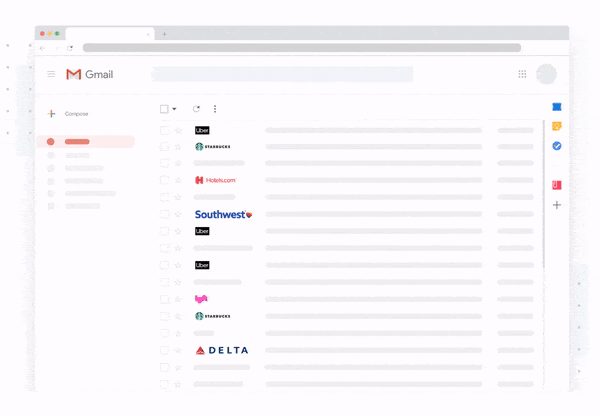
Task: Open the Google apps grid
Action: 522,74
